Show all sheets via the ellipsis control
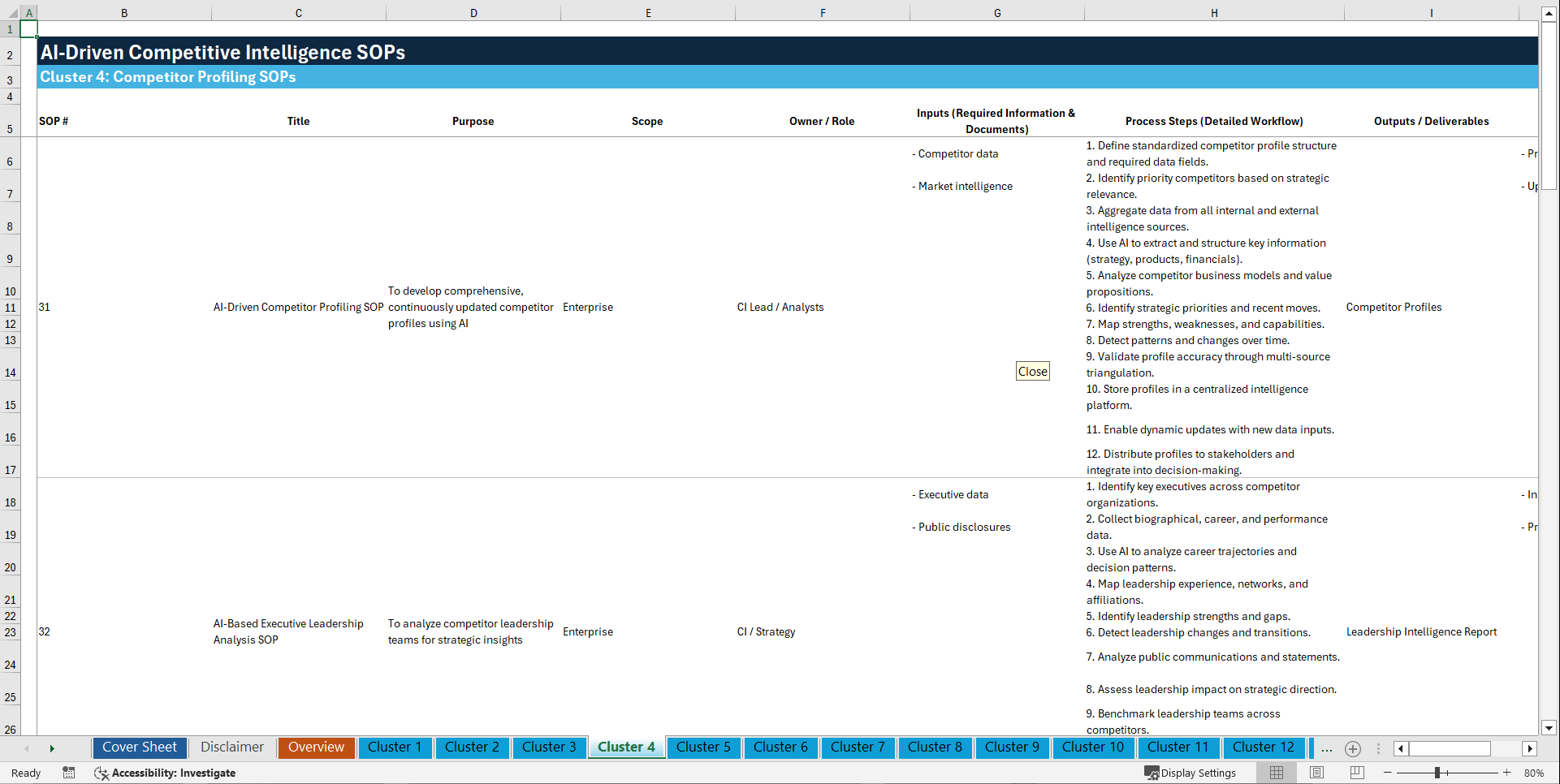The height and width of the screenshot is (784, 1560). [1327, 749]
